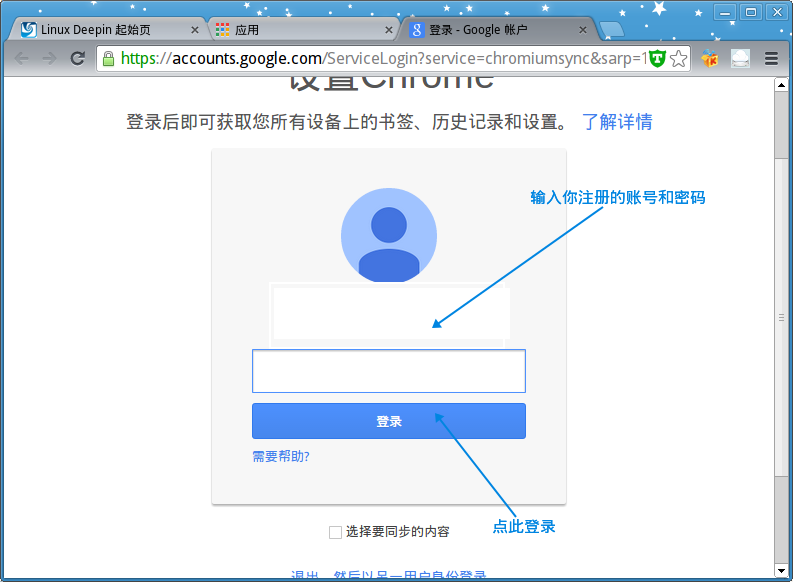
Task: Click the green shield icon in address bar
Action: click(x=657, y=58)
